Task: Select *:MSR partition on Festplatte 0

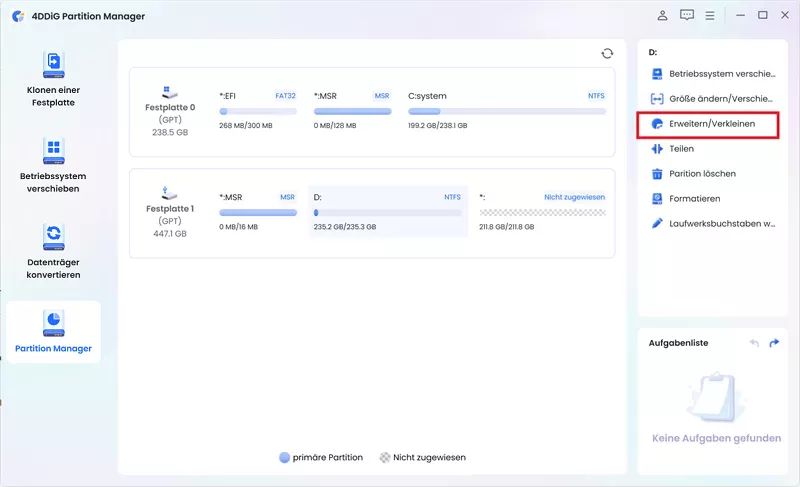Action: click(x=352, y=111)
